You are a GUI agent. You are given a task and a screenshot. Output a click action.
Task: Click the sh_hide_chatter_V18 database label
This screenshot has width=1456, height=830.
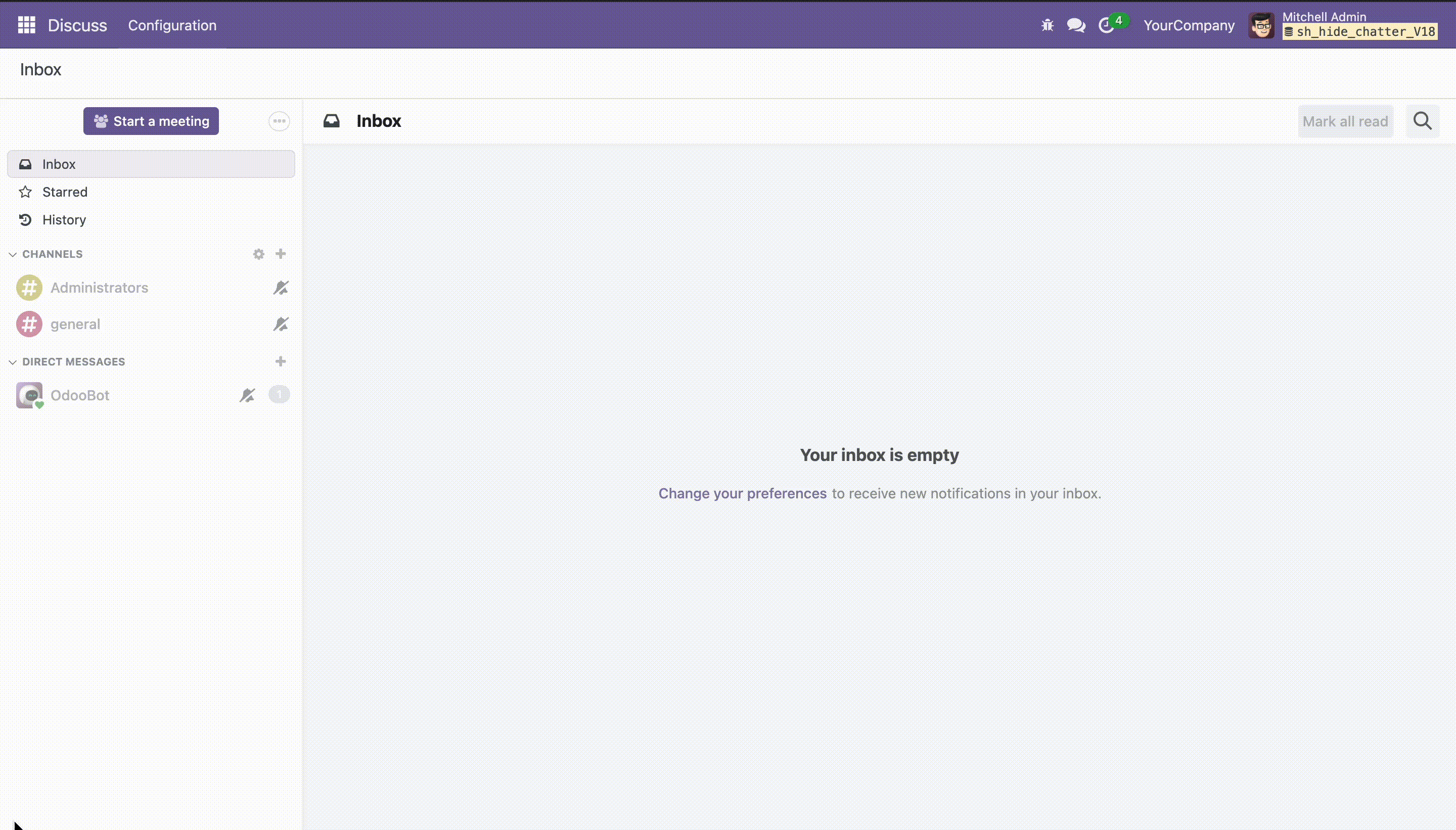pyautogui.click(x=1360, y=32)
